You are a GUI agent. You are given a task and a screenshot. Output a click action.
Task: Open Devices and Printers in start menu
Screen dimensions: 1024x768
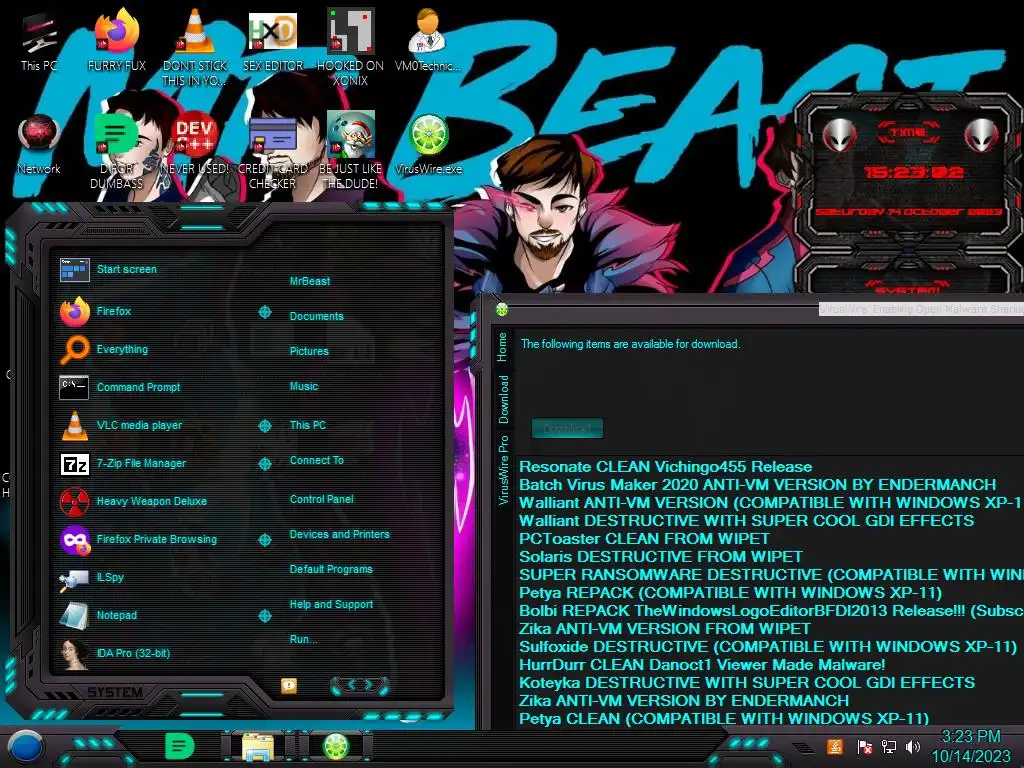pyautogui.click(x=339, y=534)
